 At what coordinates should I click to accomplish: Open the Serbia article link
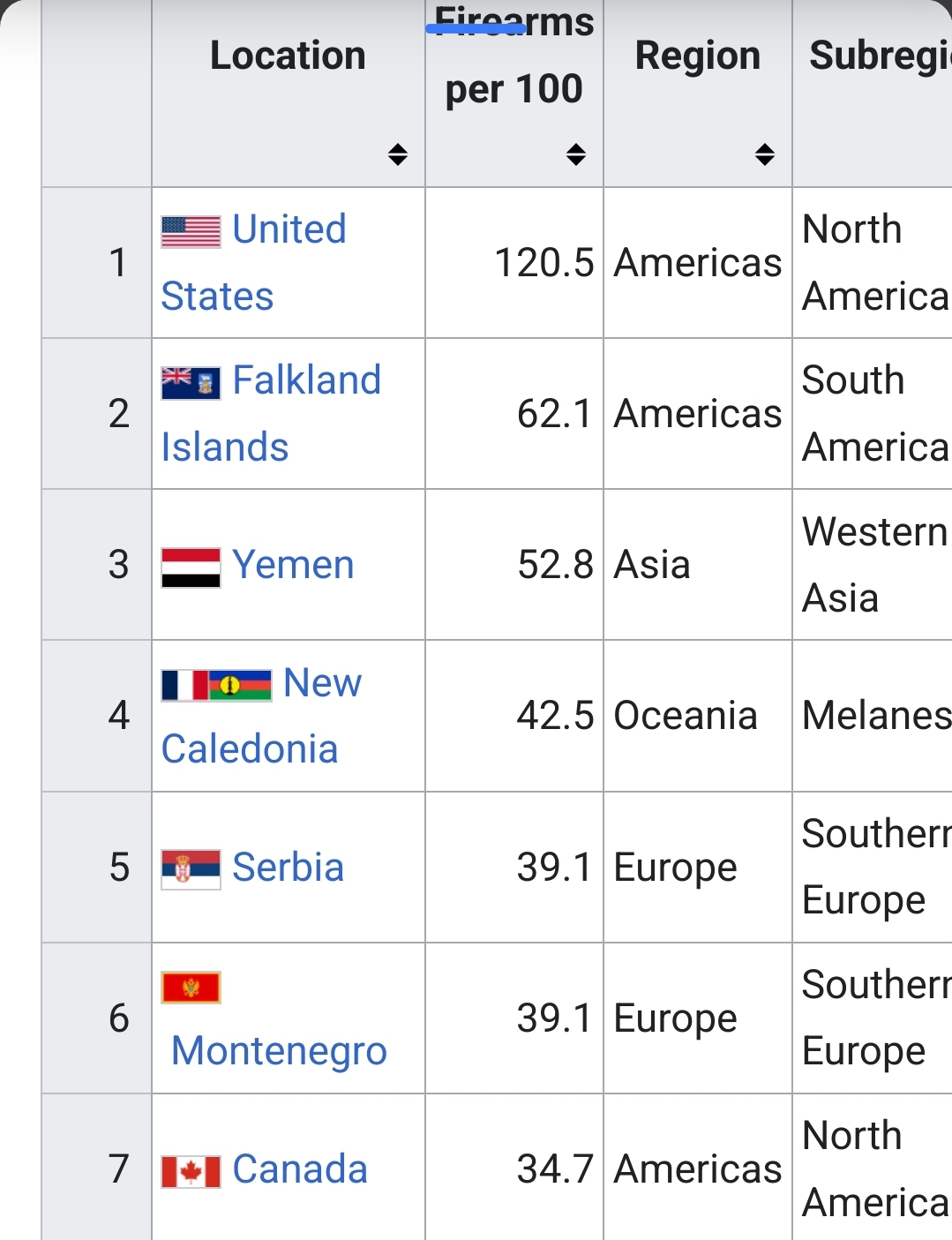pos(288,868)
